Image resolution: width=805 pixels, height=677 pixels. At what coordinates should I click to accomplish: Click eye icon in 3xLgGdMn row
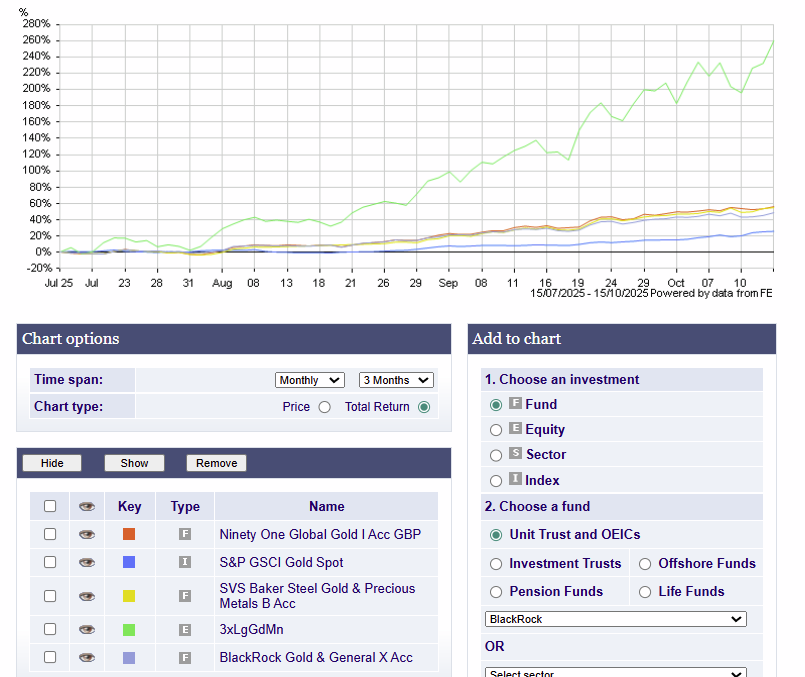pos(87,630)
